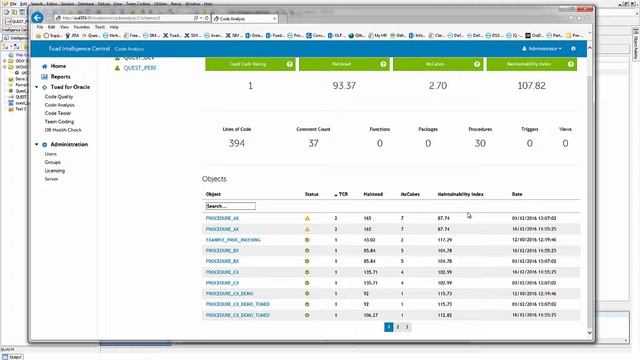This screenshot has height=360, width=640.
Task: Open help icon on Halstead card
Action: (383, 64)
